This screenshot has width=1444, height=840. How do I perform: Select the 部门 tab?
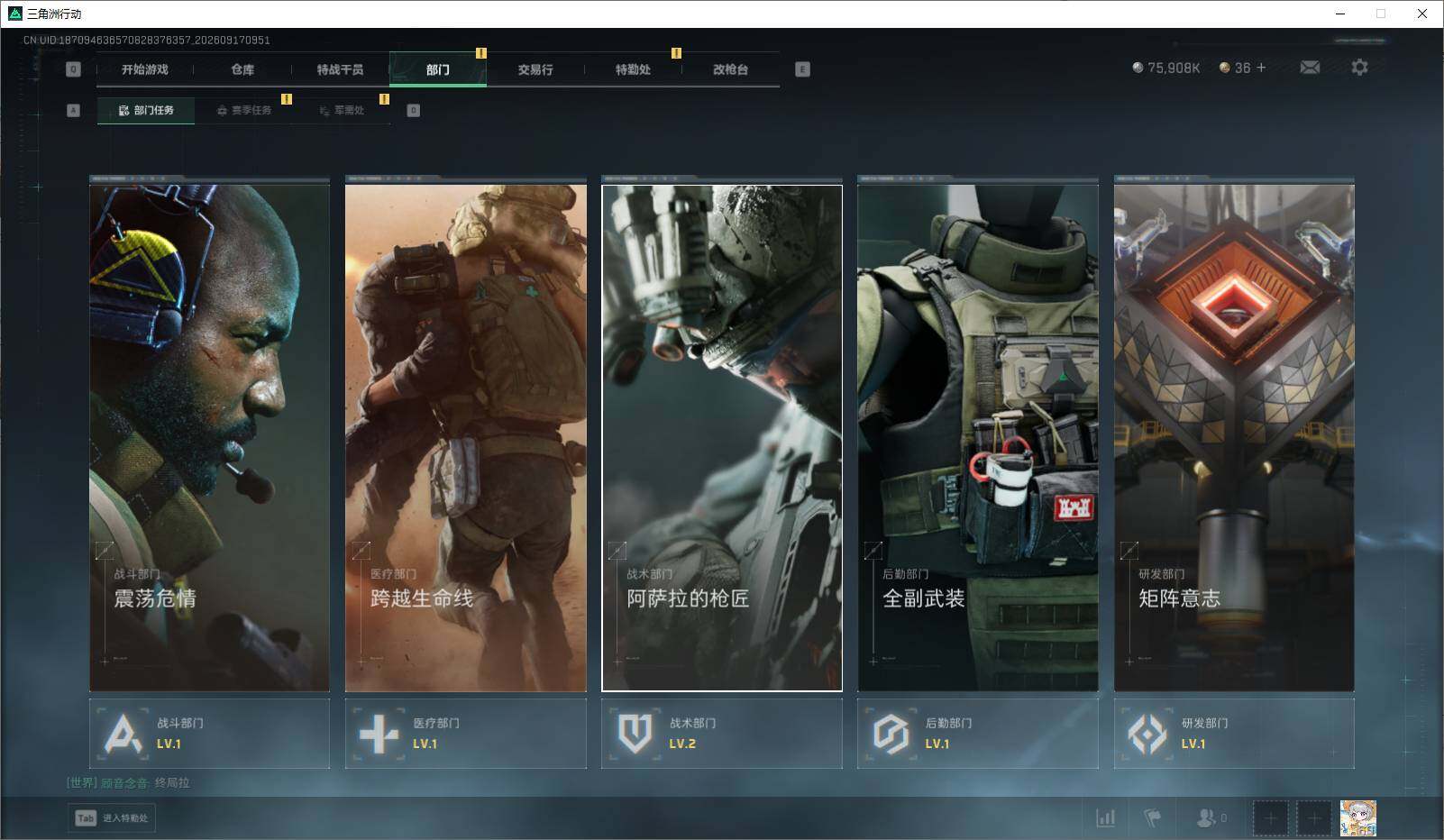click(x=438, y=69)
